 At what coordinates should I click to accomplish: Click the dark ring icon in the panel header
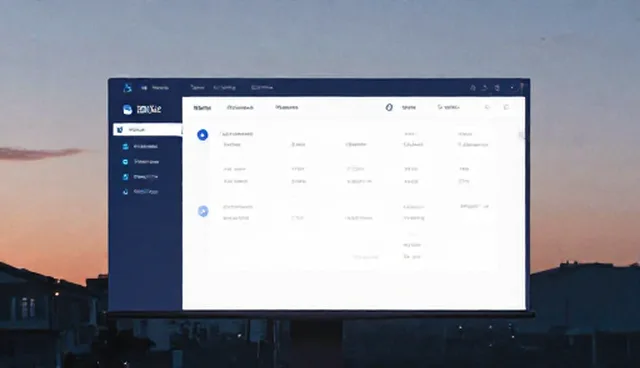coord(389,107)
